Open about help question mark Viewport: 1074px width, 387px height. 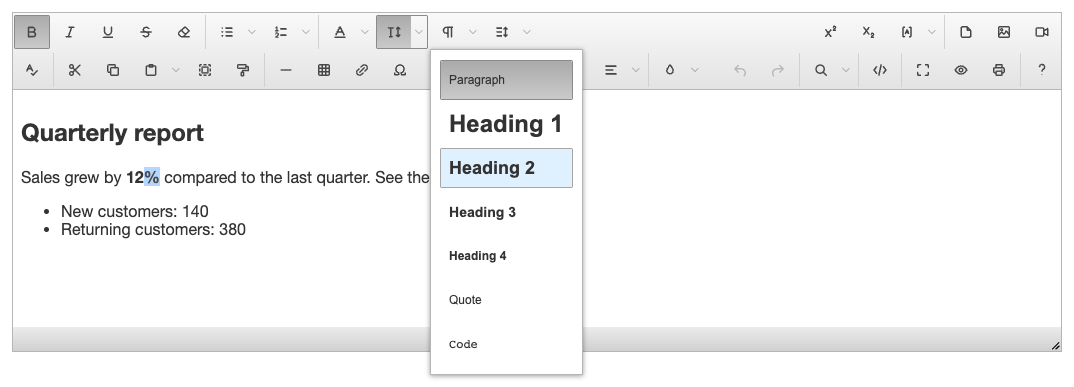pos(1042,70)
